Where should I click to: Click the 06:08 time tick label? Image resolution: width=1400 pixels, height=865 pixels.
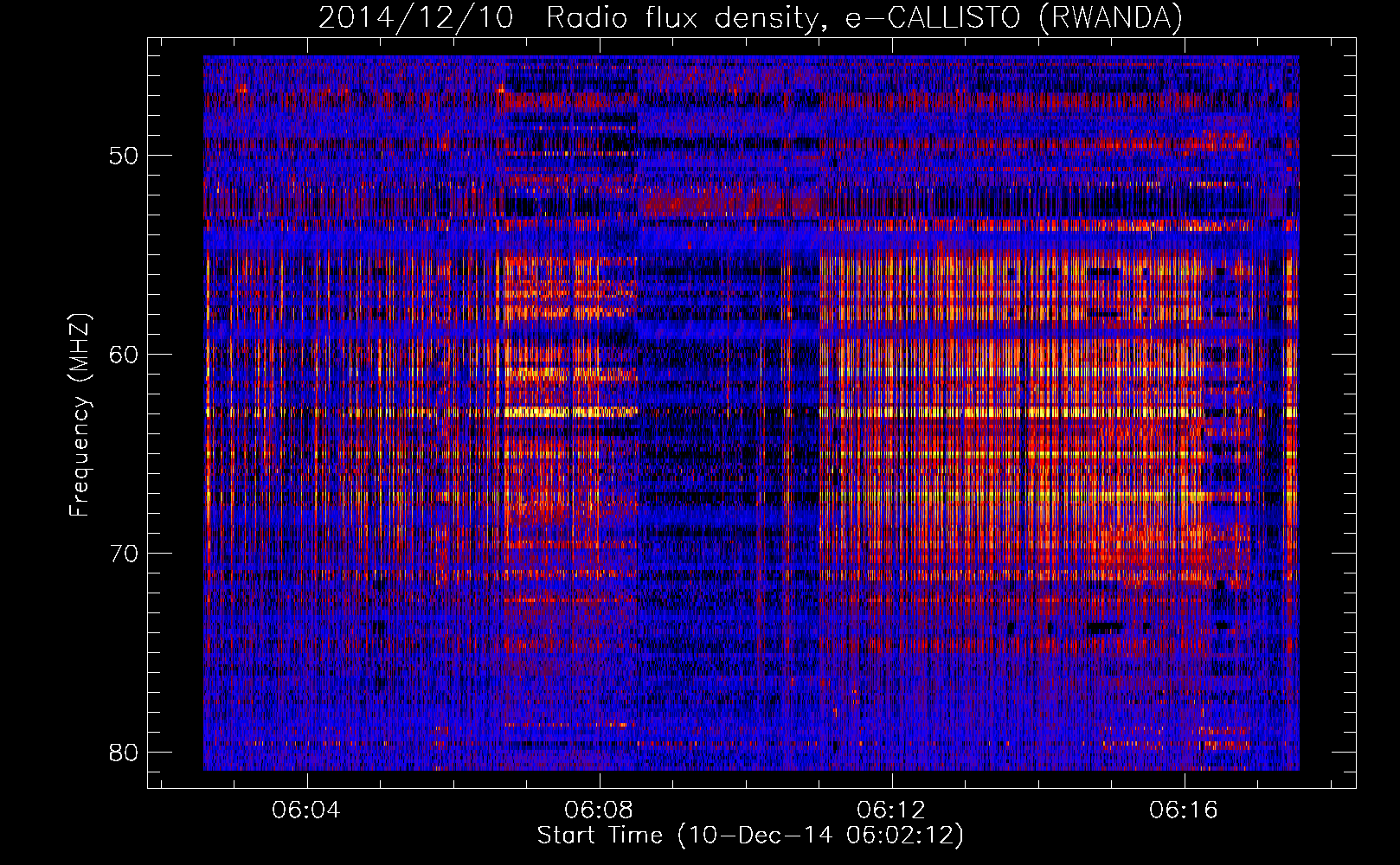point(599,810)
